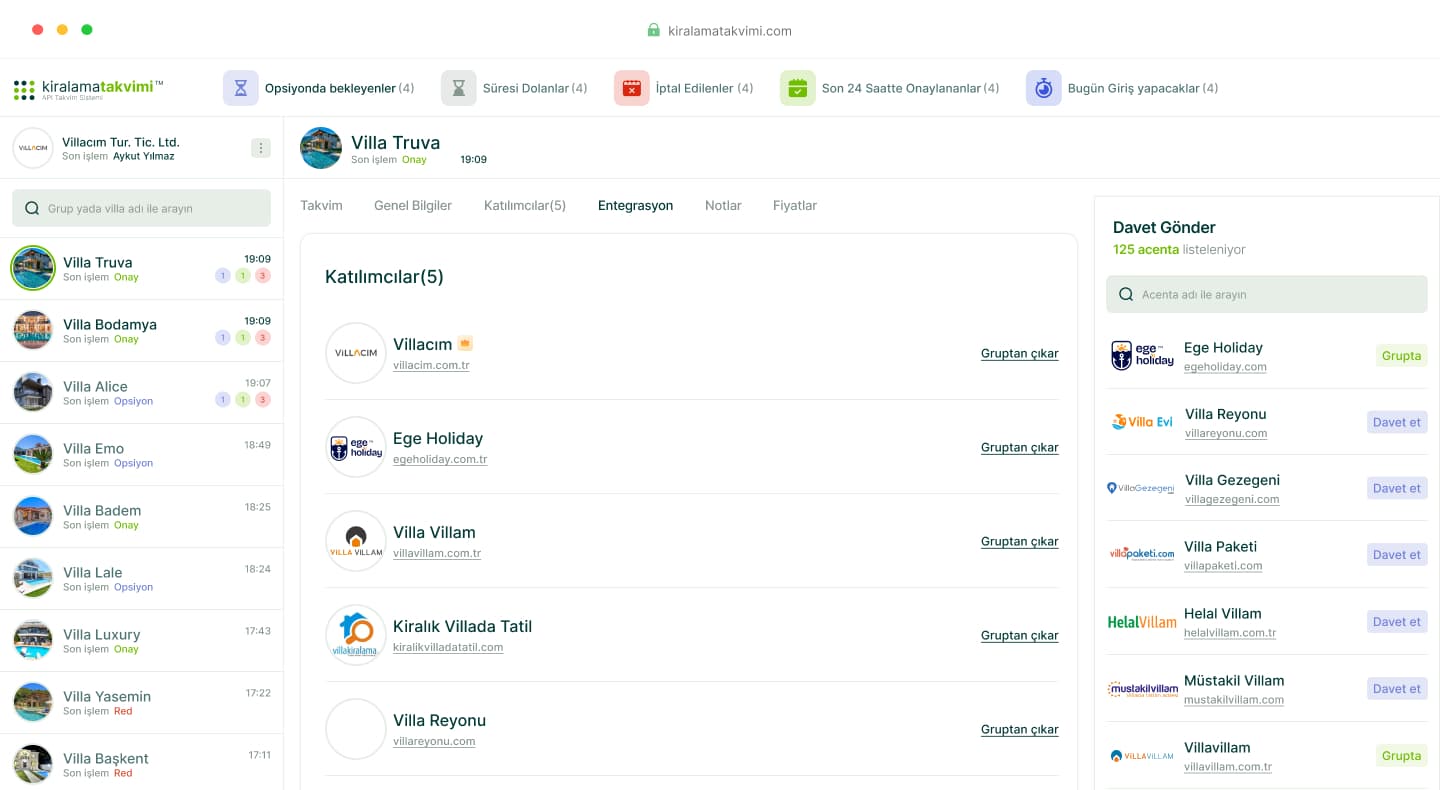The image size is (1440, 790).
Task: Invite Villa Reyonu with Davet et
Action: pos(1396,422)
